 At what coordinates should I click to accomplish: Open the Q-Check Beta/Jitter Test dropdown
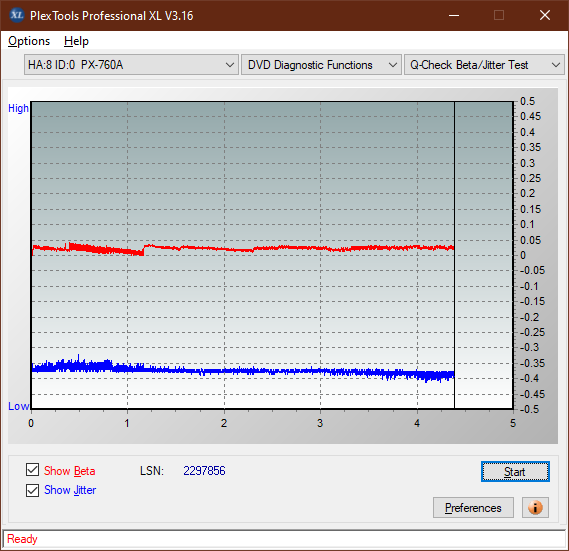coord(484,65)
